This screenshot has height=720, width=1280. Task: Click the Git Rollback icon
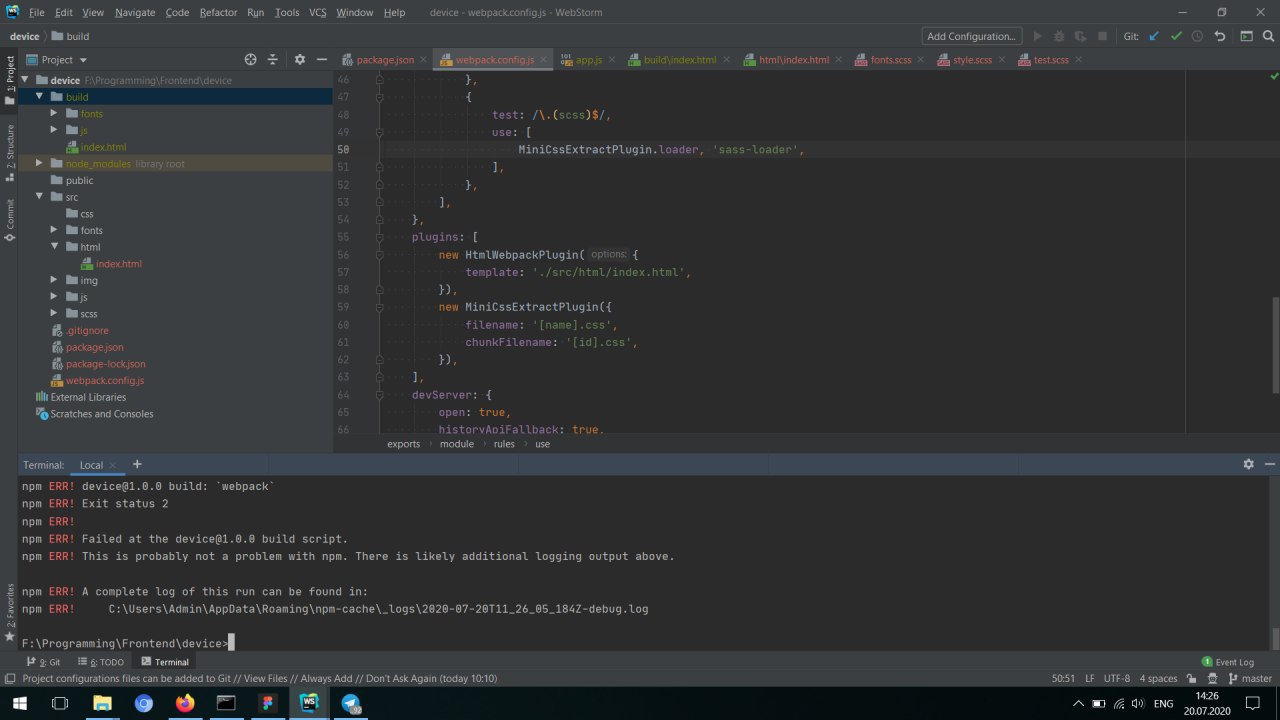(1219, 36)
